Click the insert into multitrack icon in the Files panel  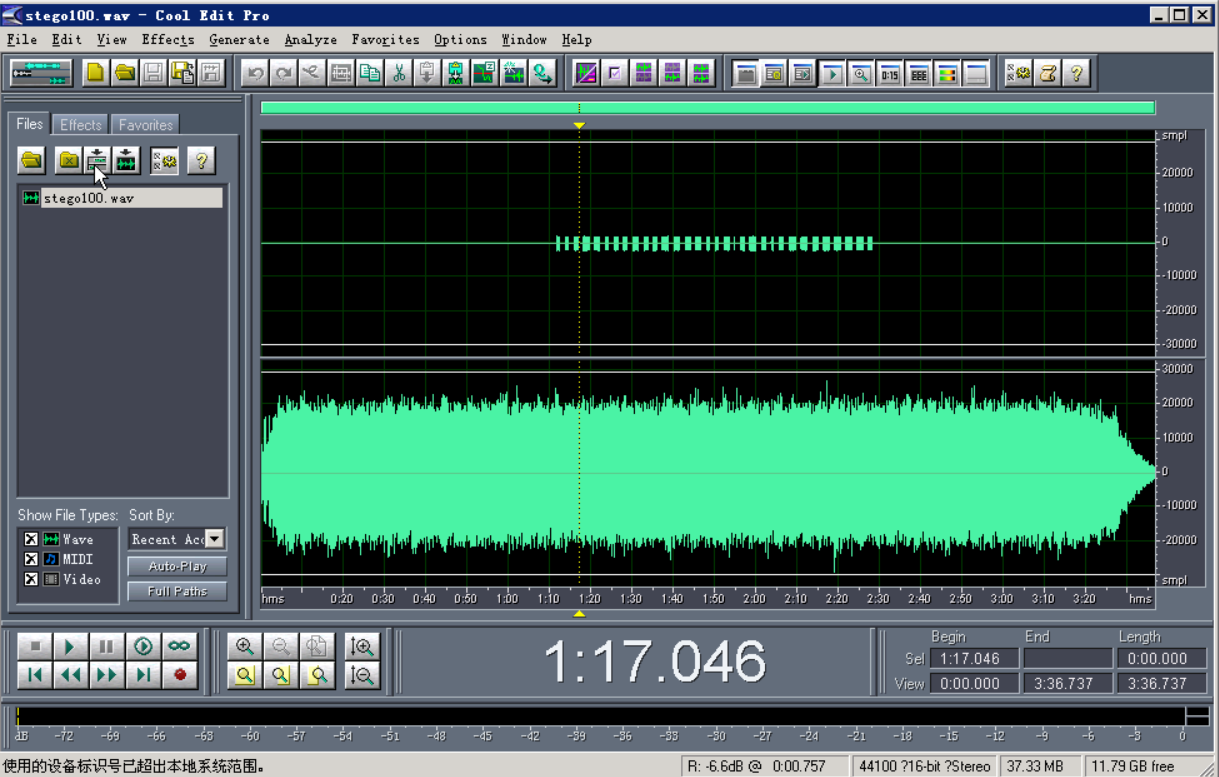coord(97,160)
